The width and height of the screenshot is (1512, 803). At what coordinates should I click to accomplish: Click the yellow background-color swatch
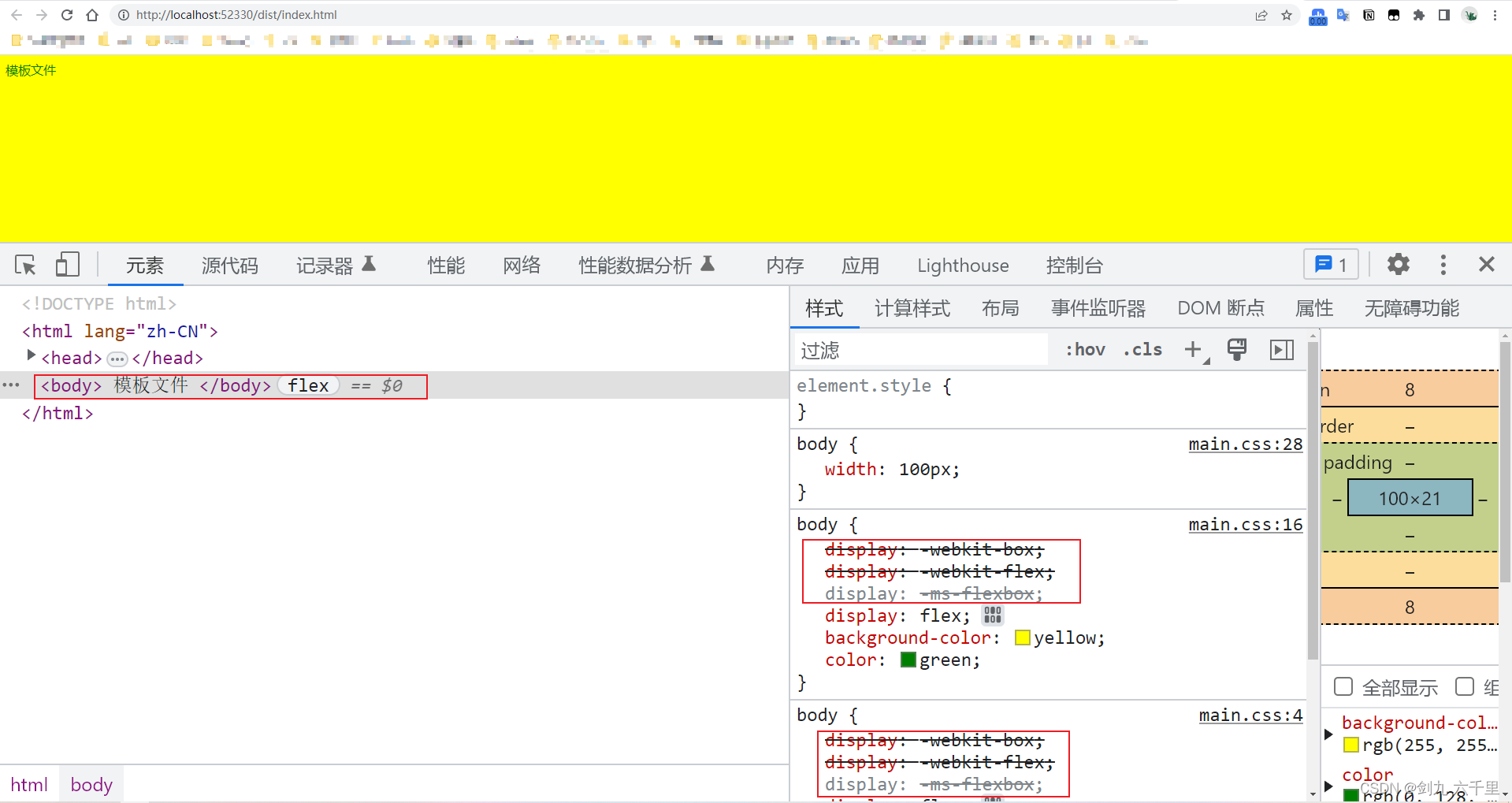pyautogui.click(x=1023, y=638)
